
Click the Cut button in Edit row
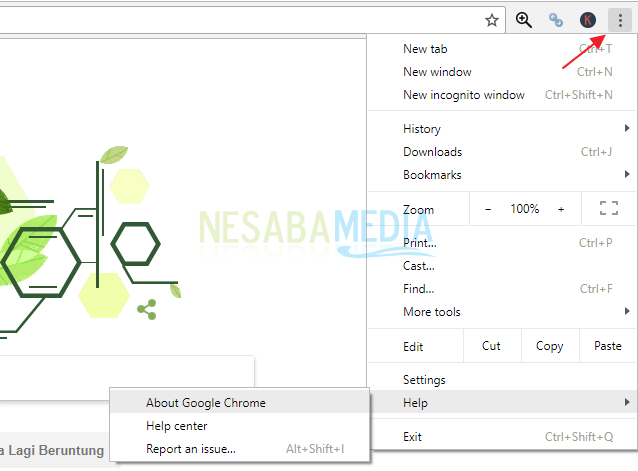tap(492, 346)
